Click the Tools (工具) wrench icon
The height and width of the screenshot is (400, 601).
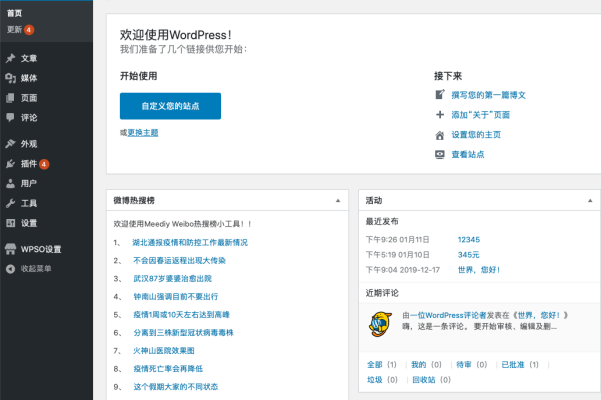pos(10,203)
